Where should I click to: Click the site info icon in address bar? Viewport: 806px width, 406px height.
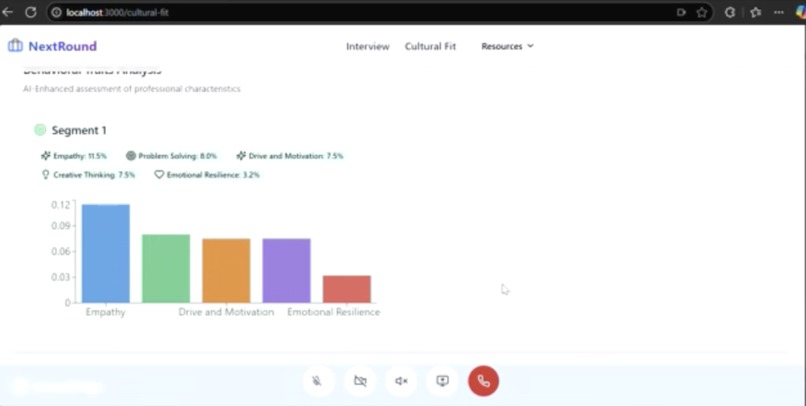[x=57, y=12]
